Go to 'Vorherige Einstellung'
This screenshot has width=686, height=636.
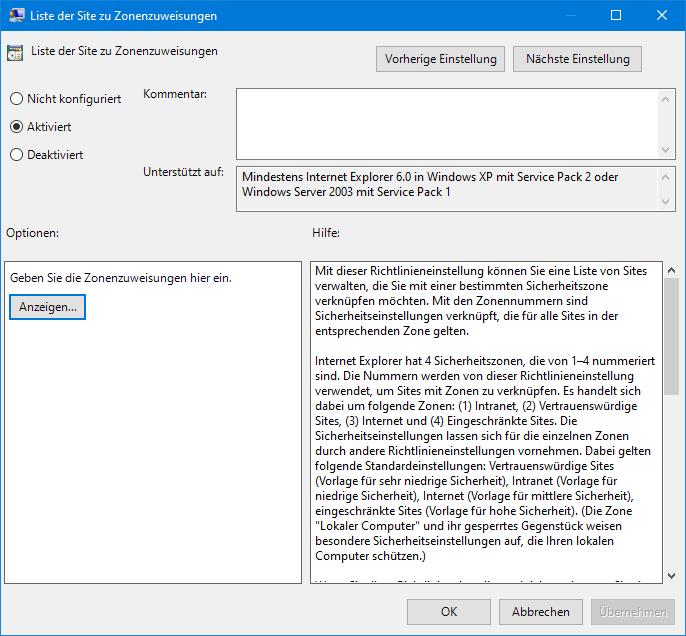pos(441,59)
